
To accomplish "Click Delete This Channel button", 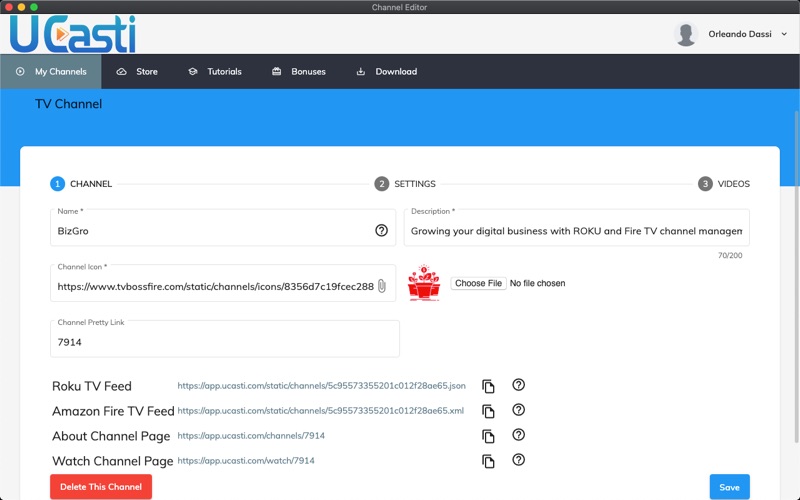I will click(101, 487).
